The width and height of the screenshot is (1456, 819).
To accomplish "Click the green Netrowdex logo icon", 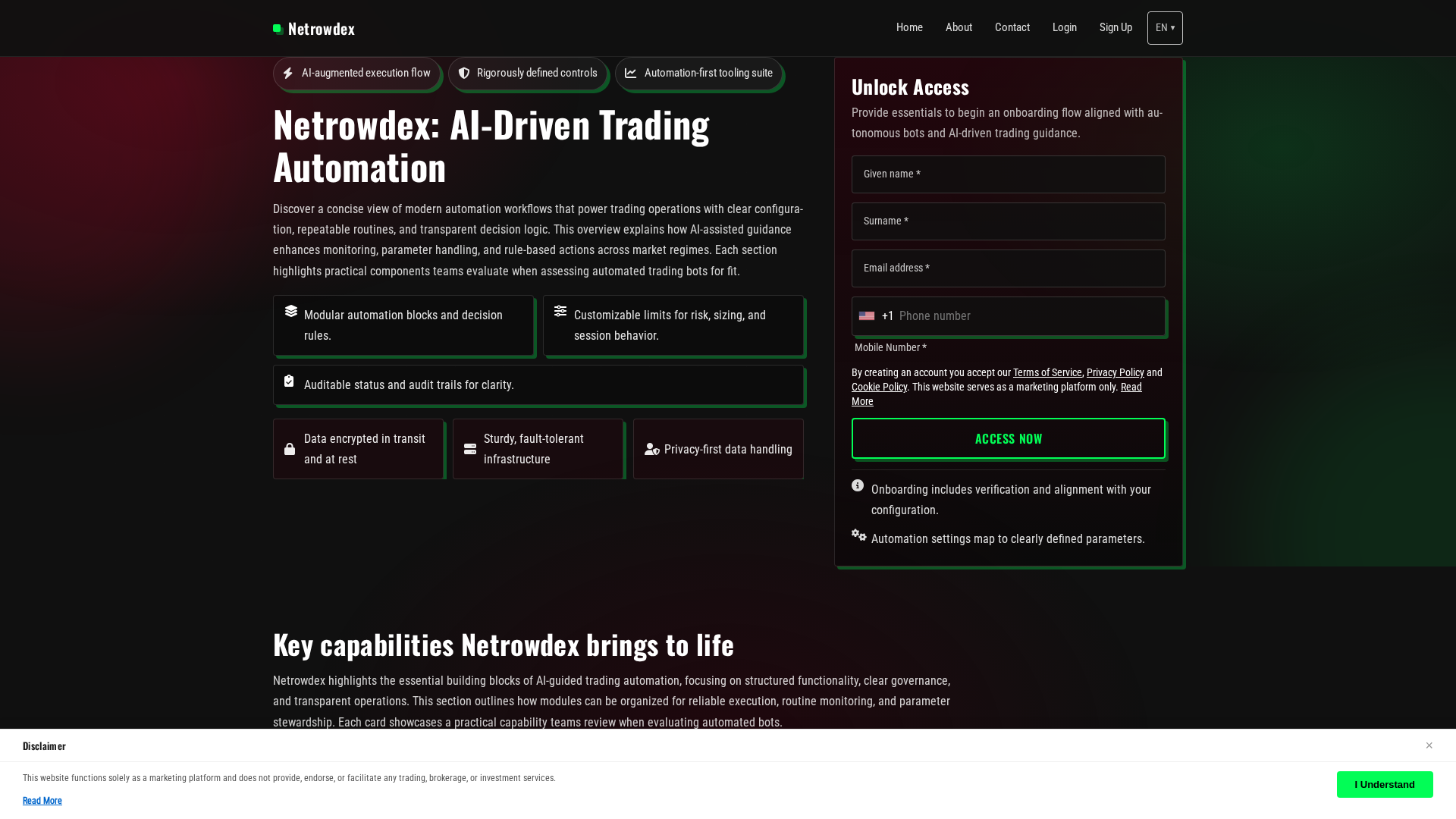I will [278, 29].
